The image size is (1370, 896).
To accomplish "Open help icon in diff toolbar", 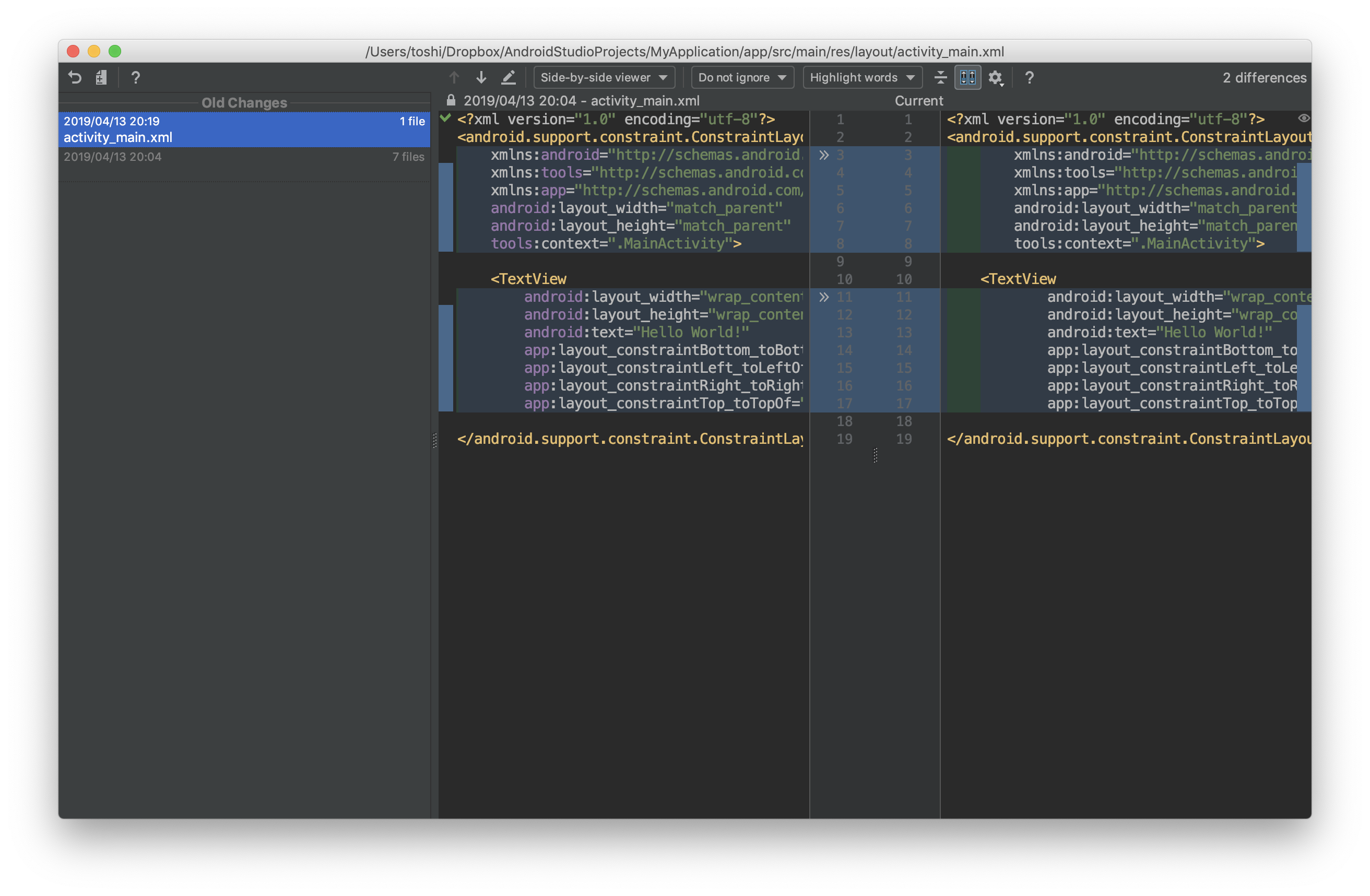I will (x=1029, y=77).
